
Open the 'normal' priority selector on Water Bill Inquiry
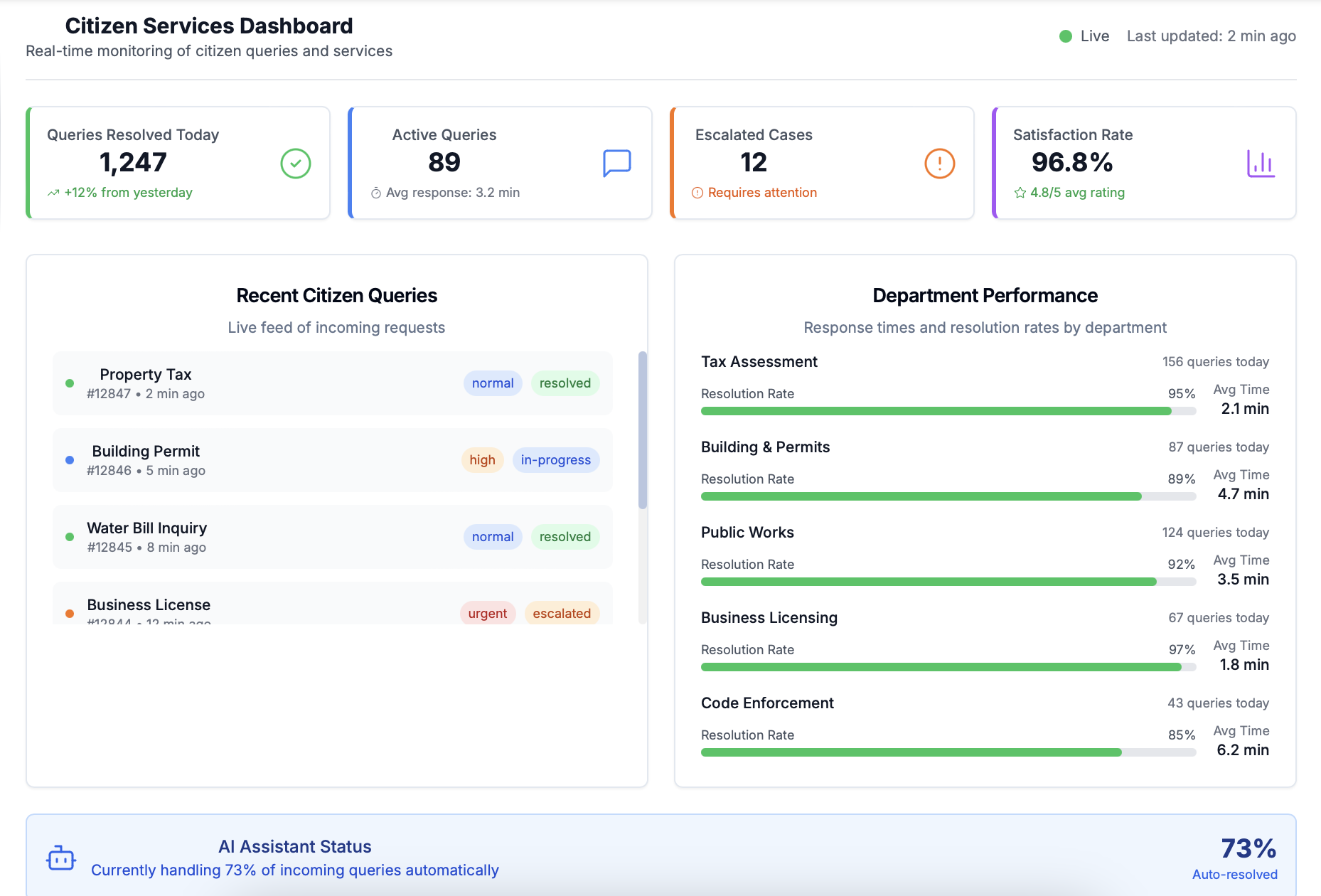click(x=492, y=537)
